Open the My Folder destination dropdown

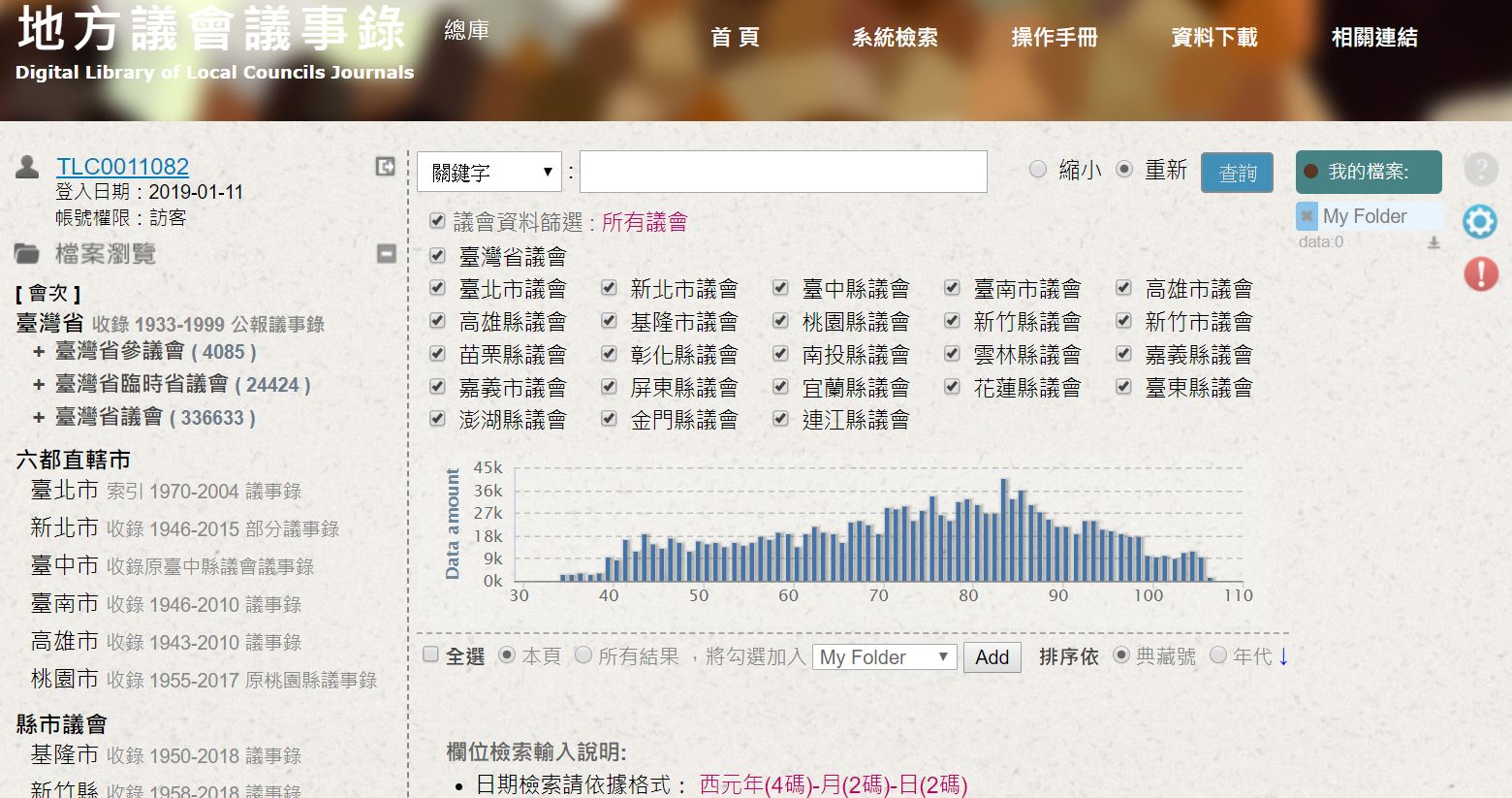tap(884, 657)
